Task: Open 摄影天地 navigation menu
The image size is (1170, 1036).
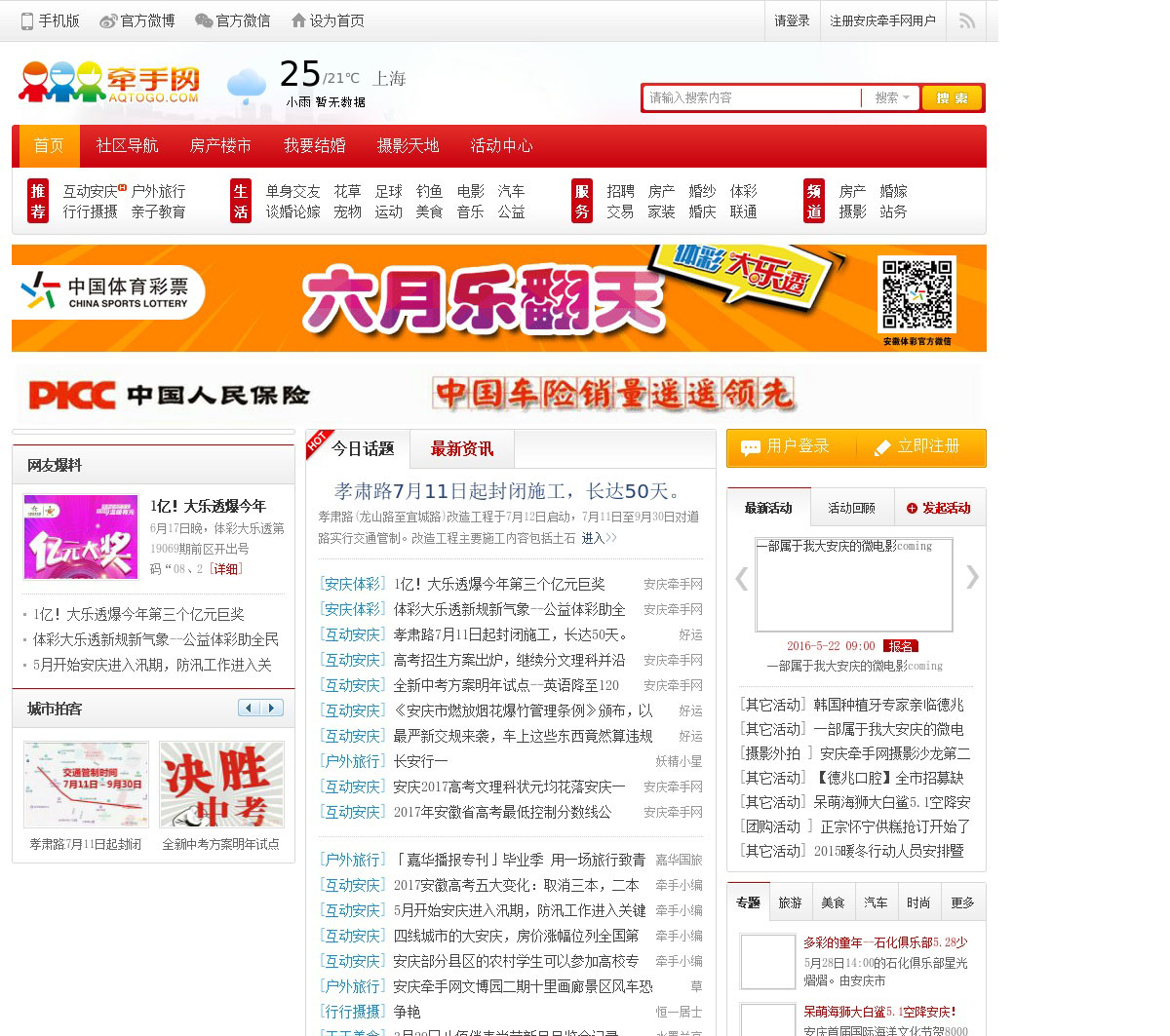Action: (408, 146)
